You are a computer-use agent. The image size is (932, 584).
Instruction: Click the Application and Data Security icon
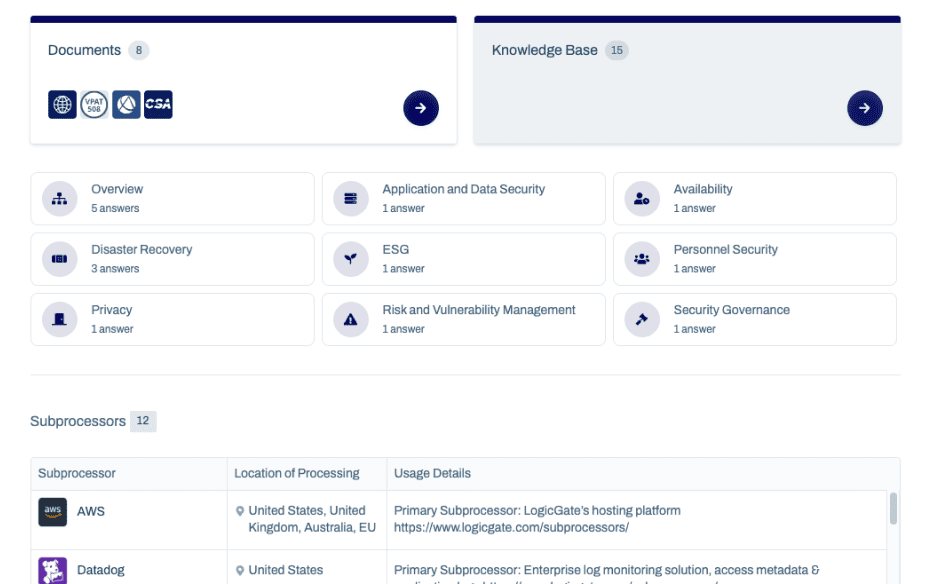[x=350, y=199]
